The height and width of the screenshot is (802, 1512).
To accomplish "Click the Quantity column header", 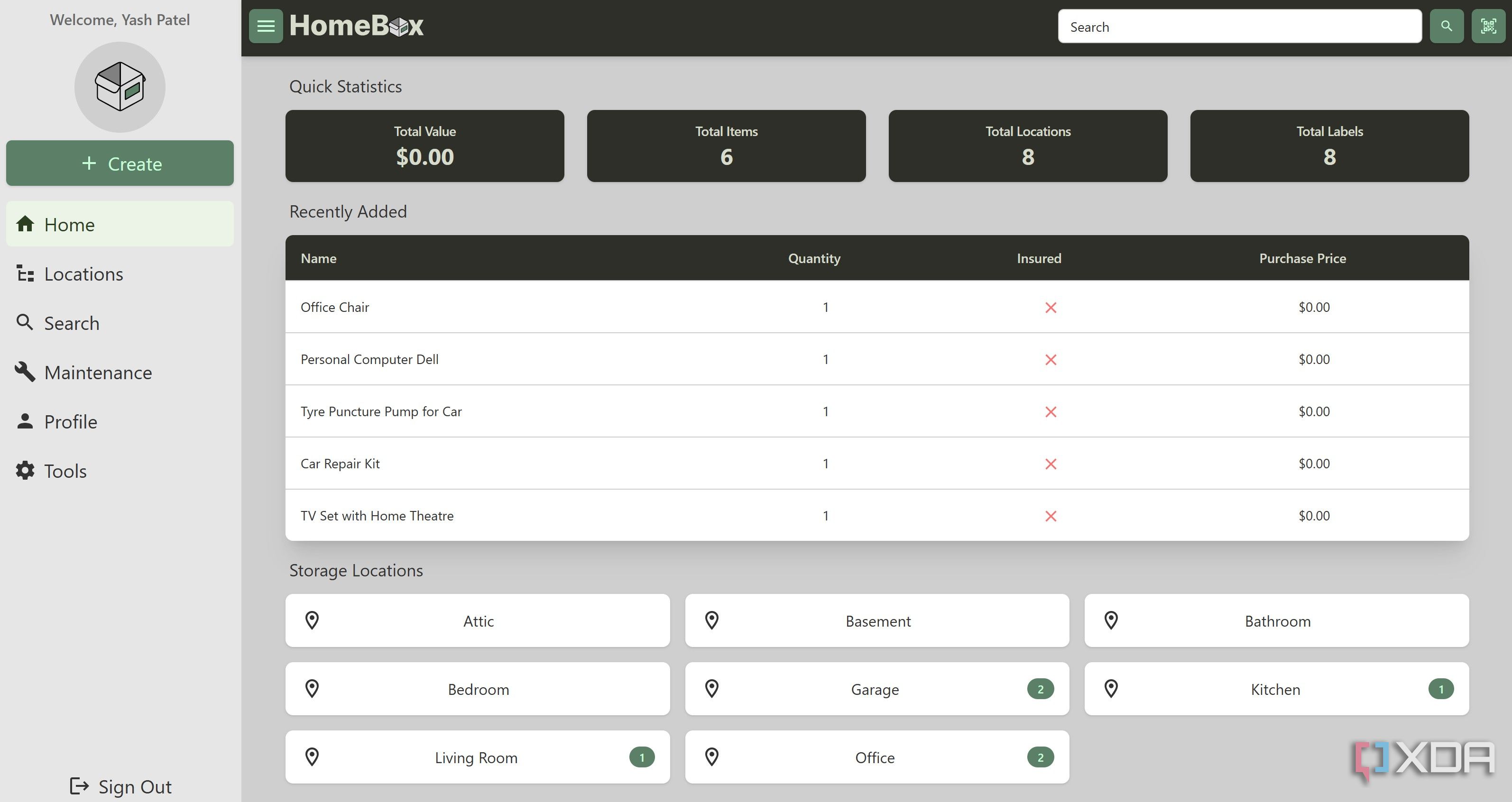I will (x=814, y=258).
